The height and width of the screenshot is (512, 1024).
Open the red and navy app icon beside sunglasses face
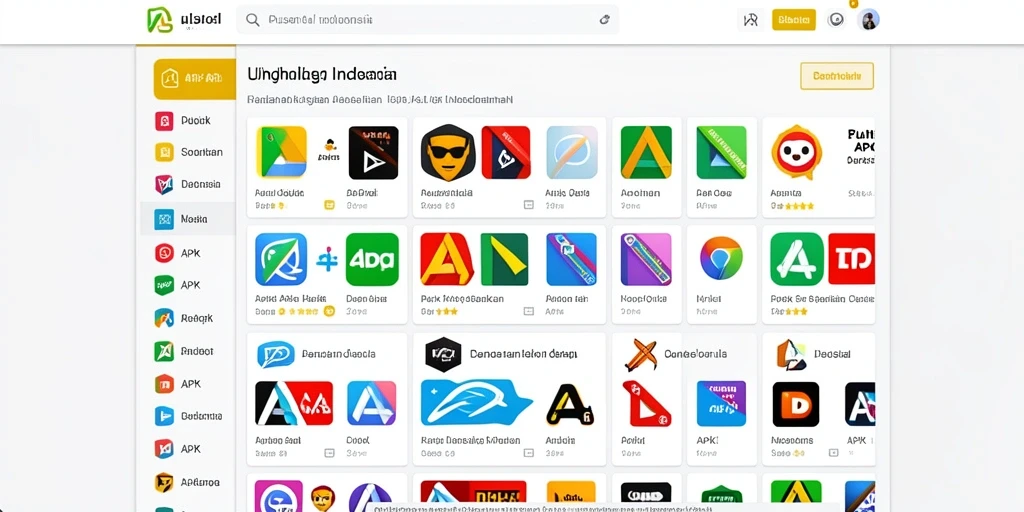pyautogui.click(x=506, y=153)
